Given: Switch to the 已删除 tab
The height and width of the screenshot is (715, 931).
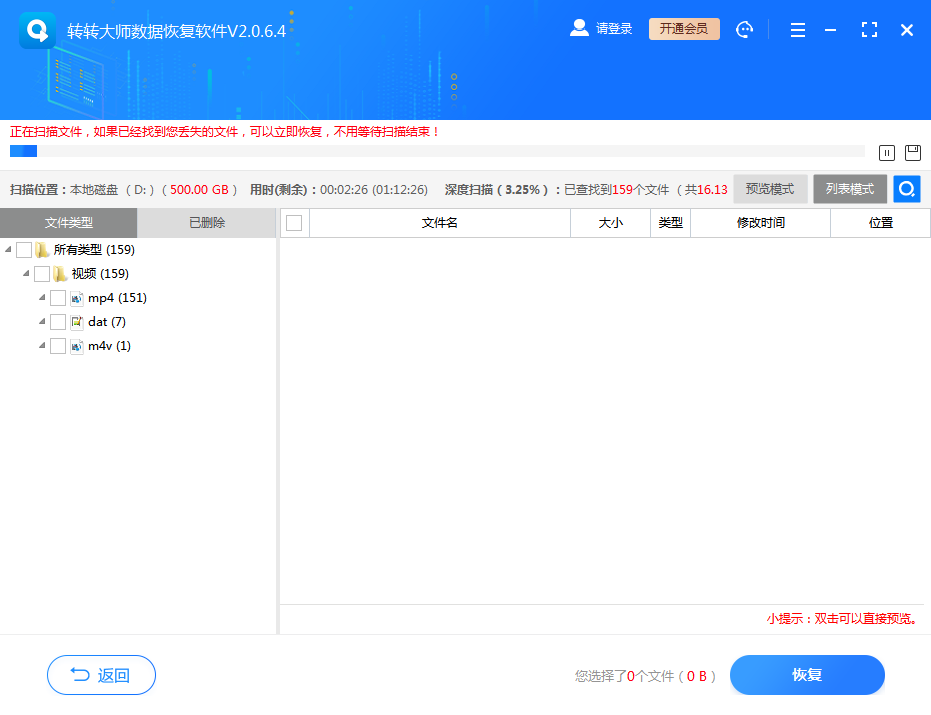Looking at the screenshot, I should [207, 223].
